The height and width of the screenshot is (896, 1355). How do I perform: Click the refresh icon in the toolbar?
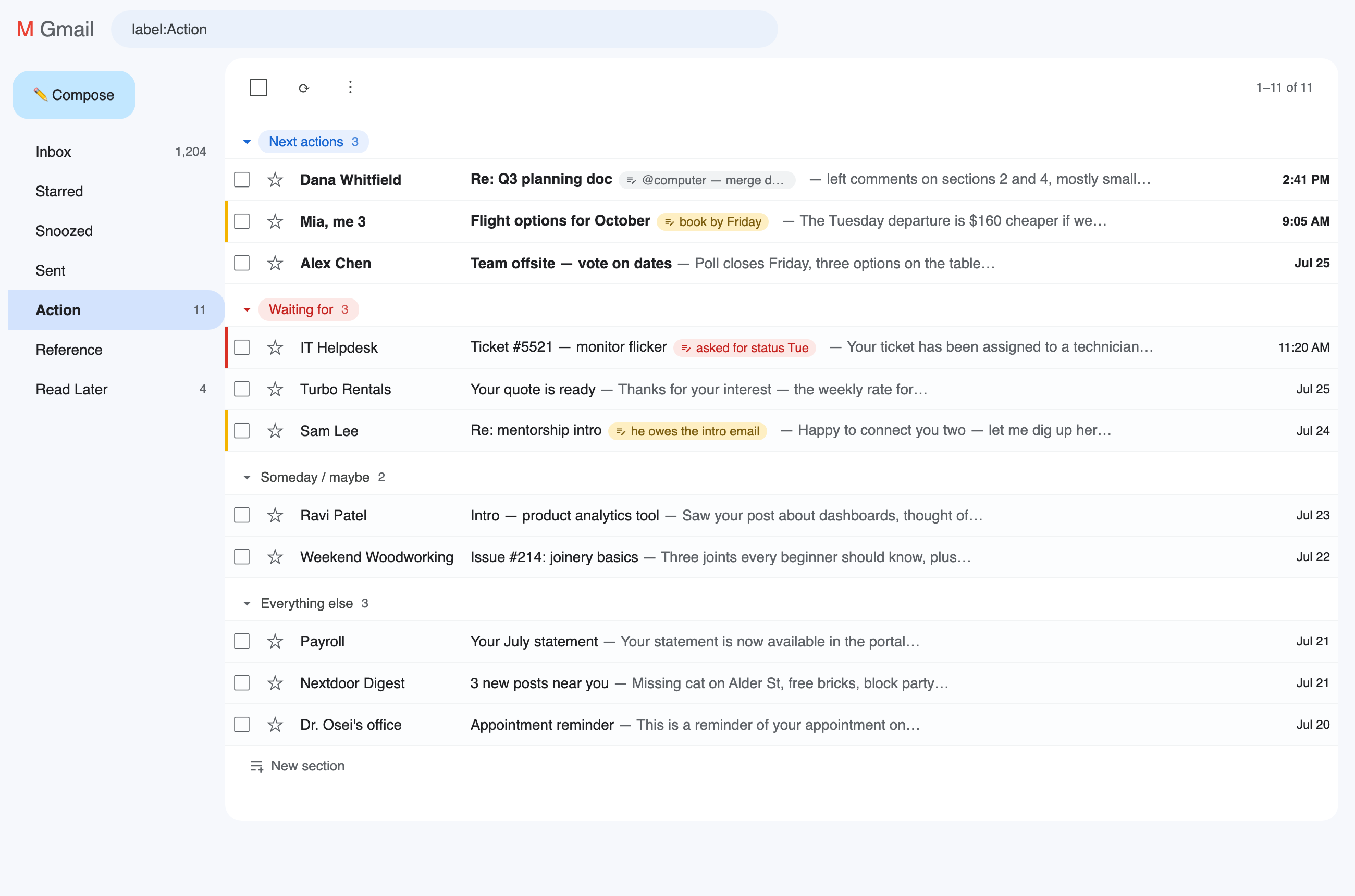point(304,88)
